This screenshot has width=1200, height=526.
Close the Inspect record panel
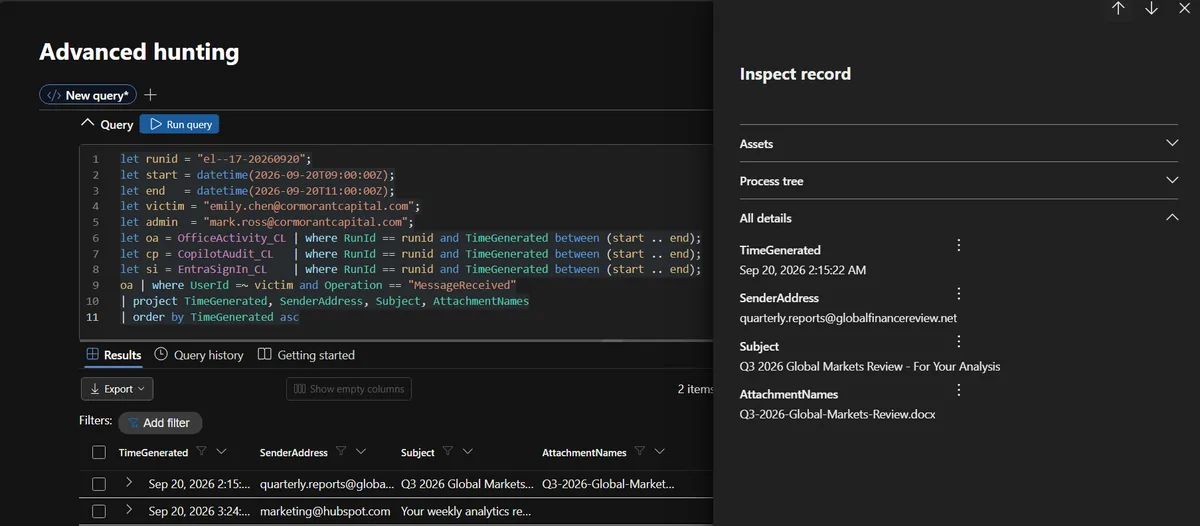click(x=1184, y=8)
